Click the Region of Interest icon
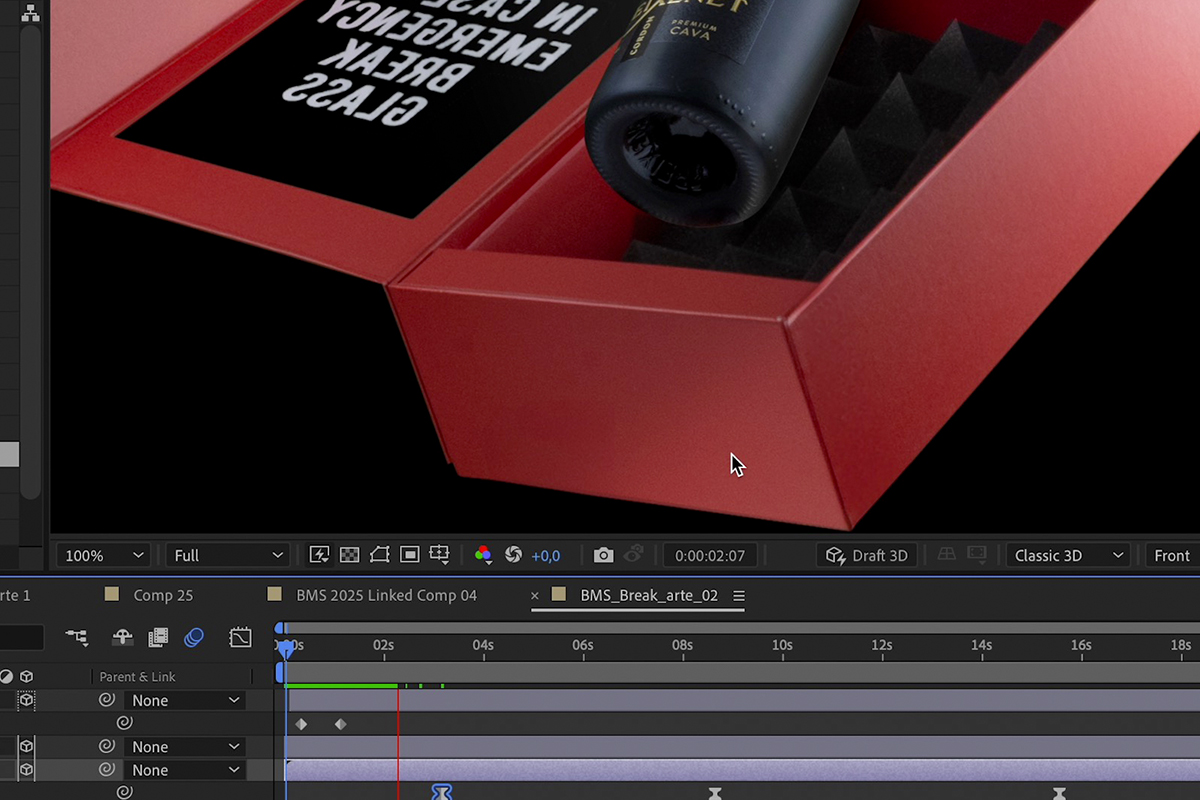1200x800 pixels. tap(409, 555)
